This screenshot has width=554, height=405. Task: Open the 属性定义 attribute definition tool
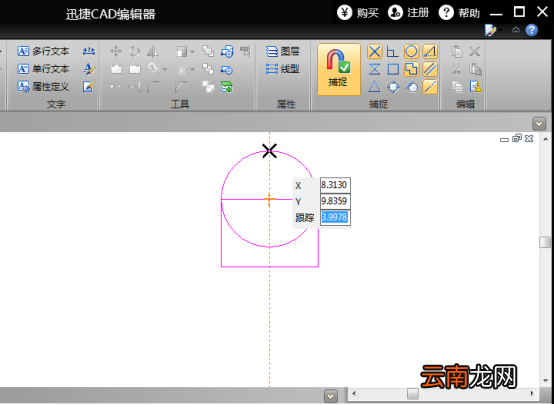[43, 87]
